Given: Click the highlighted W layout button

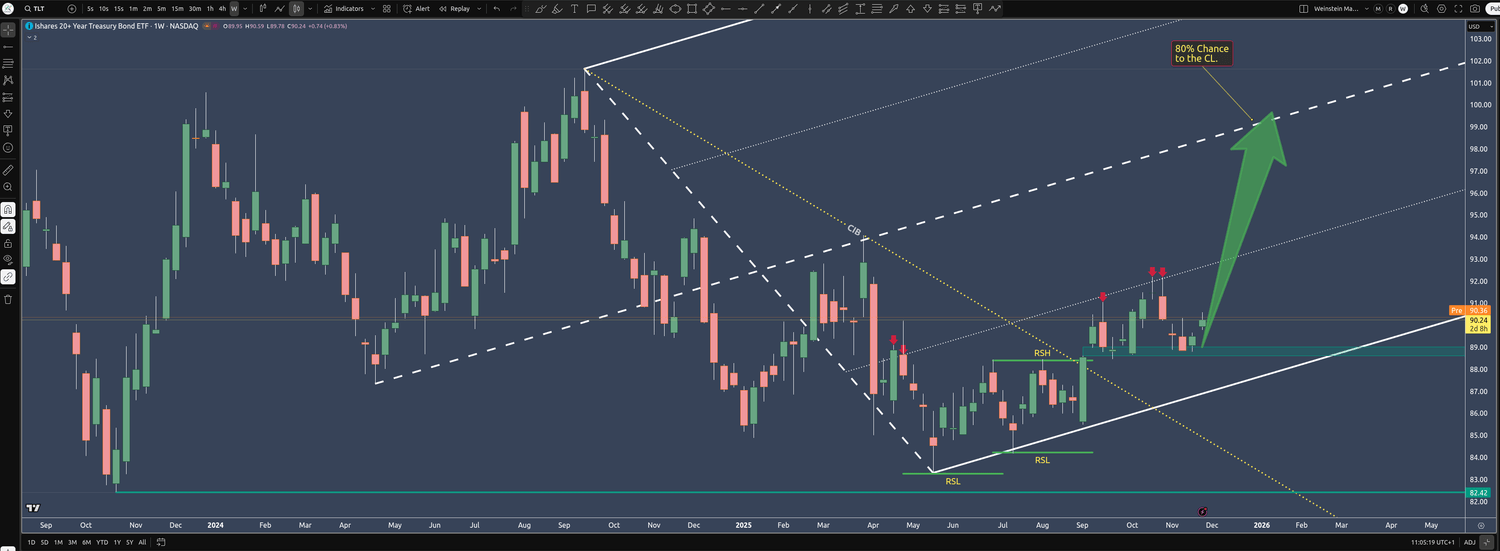Looking at the screenshot, I should pos(1403,8).
